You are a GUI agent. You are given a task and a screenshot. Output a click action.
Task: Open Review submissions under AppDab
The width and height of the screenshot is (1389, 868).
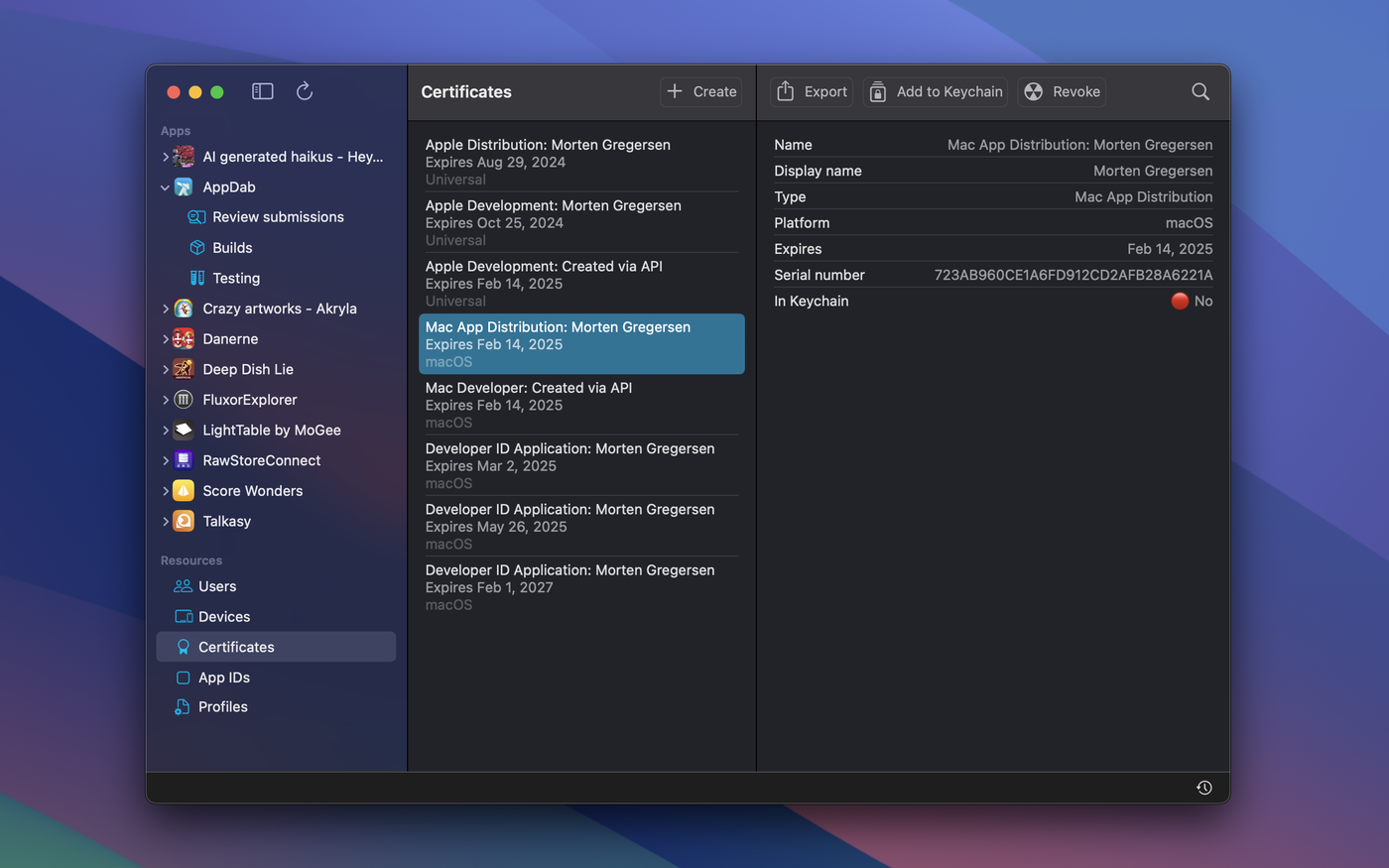click(x=278, y=217)
